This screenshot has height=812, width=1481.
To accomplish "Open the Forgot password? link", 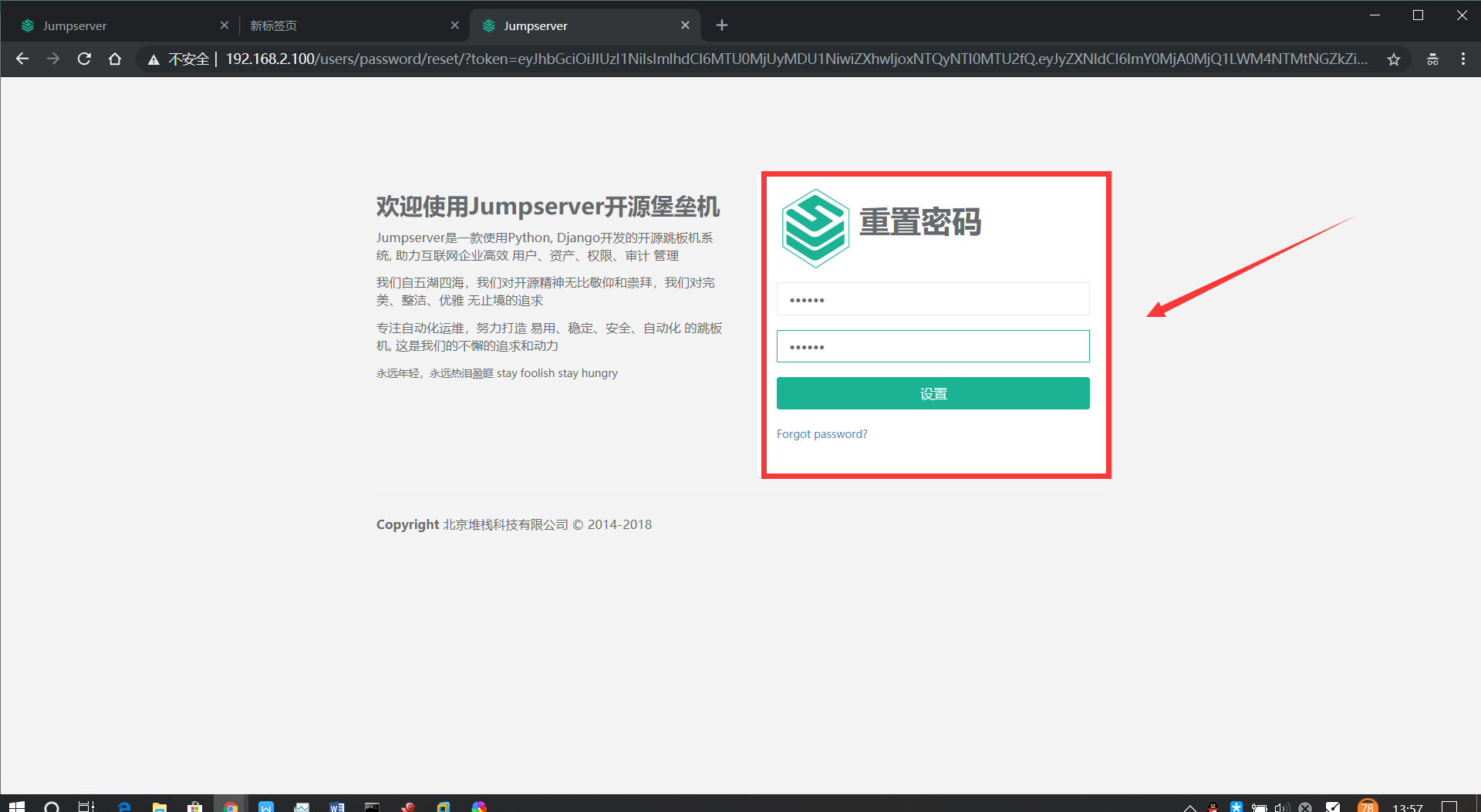I will pos(821,434).
